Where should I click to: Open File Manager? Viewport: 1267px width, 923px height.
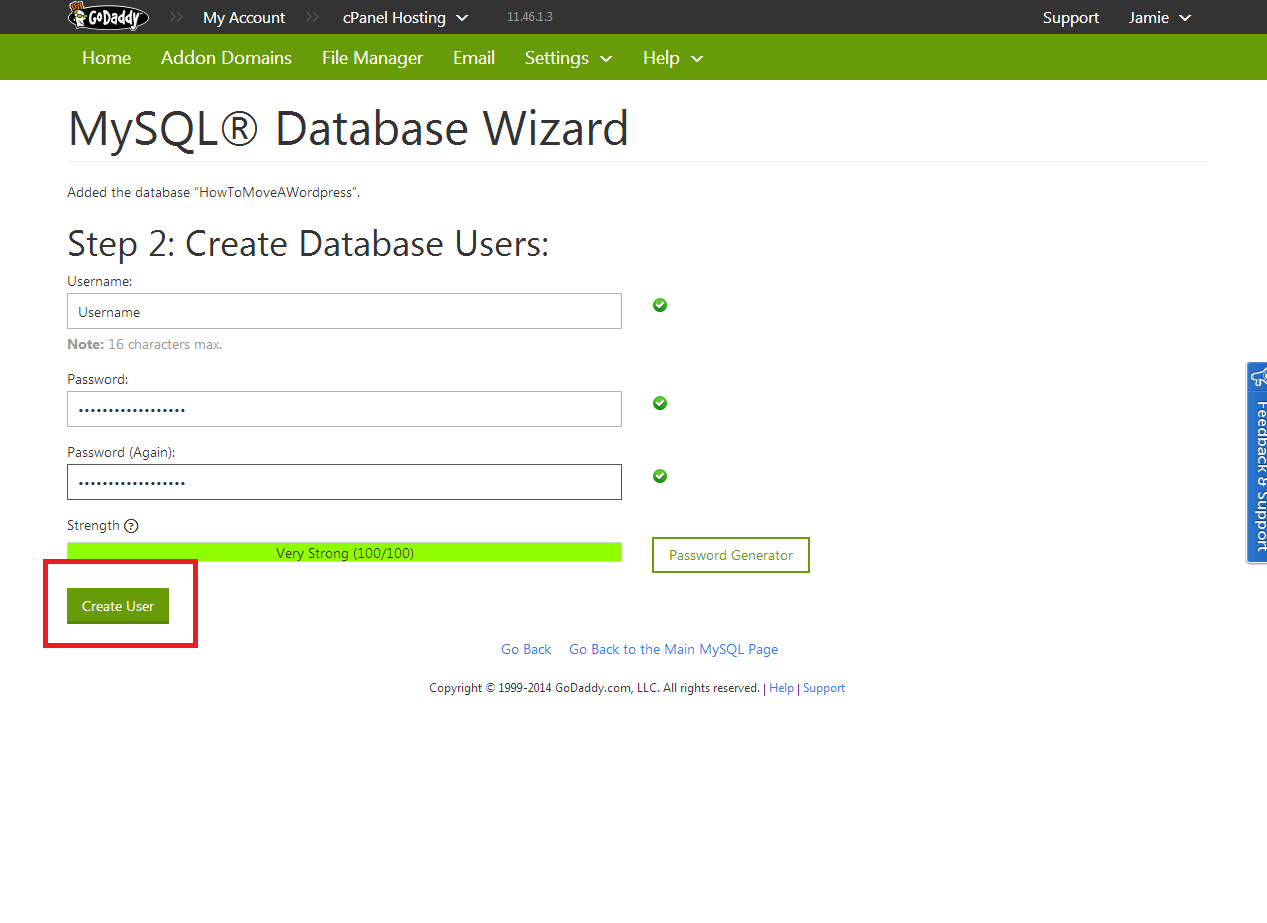pos(372,58)
